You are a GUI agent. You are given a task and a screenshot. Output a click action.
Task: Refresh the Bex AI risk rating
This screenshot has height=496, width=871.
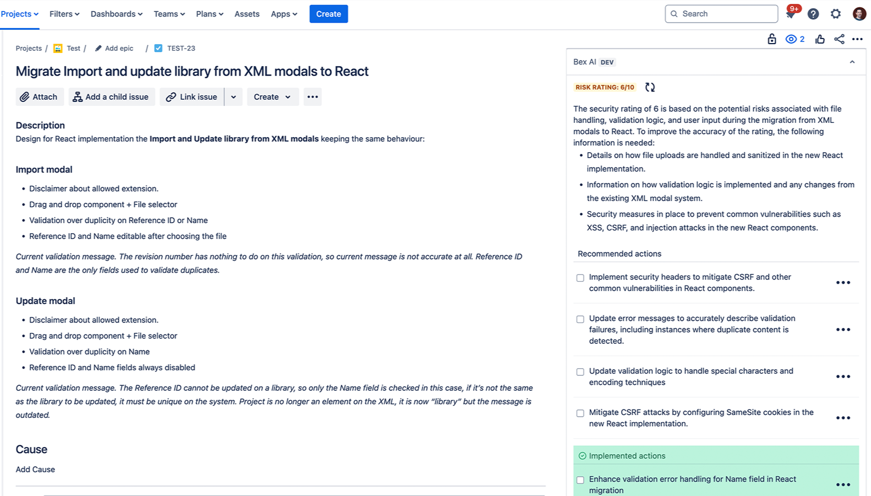click(650, 88)
